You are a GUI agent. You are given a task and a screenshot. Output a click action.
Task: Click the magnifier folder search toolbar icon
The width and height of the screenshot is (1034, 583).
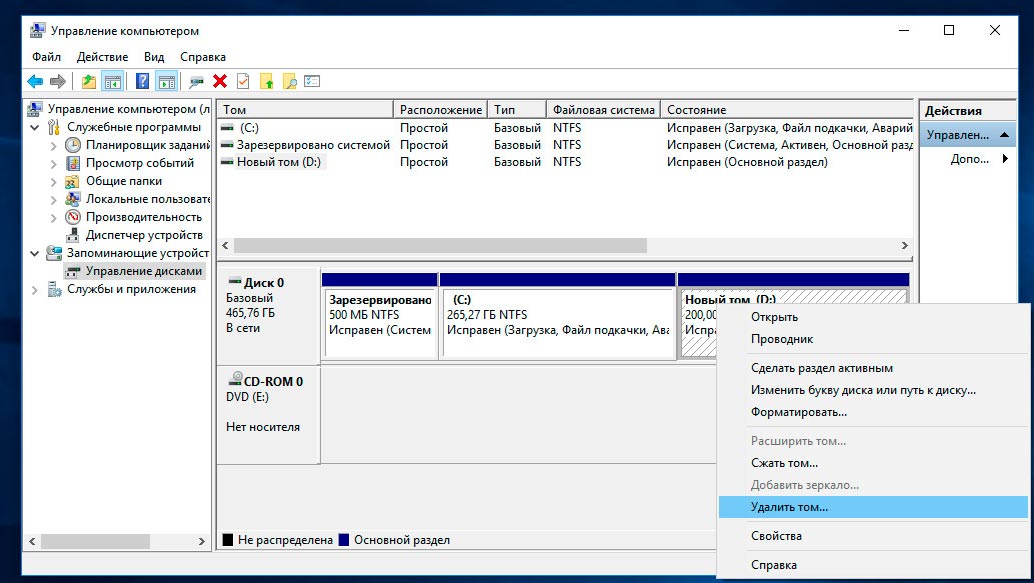pos(290,82)
